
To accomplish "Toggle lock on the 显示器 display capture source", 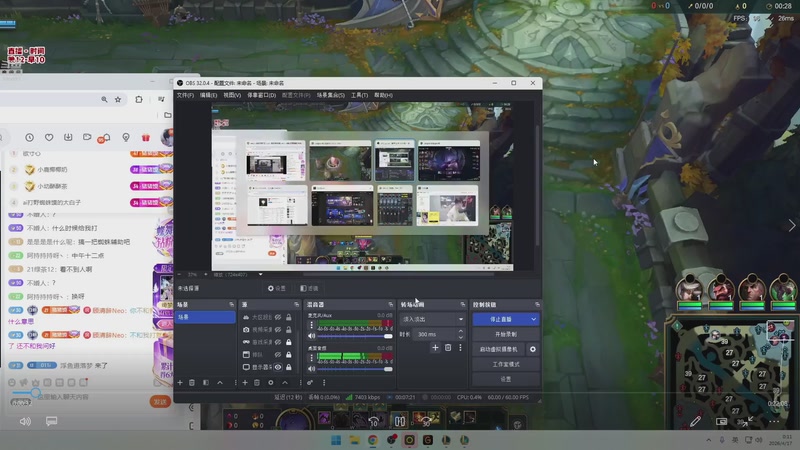I will tap(289, 367).
